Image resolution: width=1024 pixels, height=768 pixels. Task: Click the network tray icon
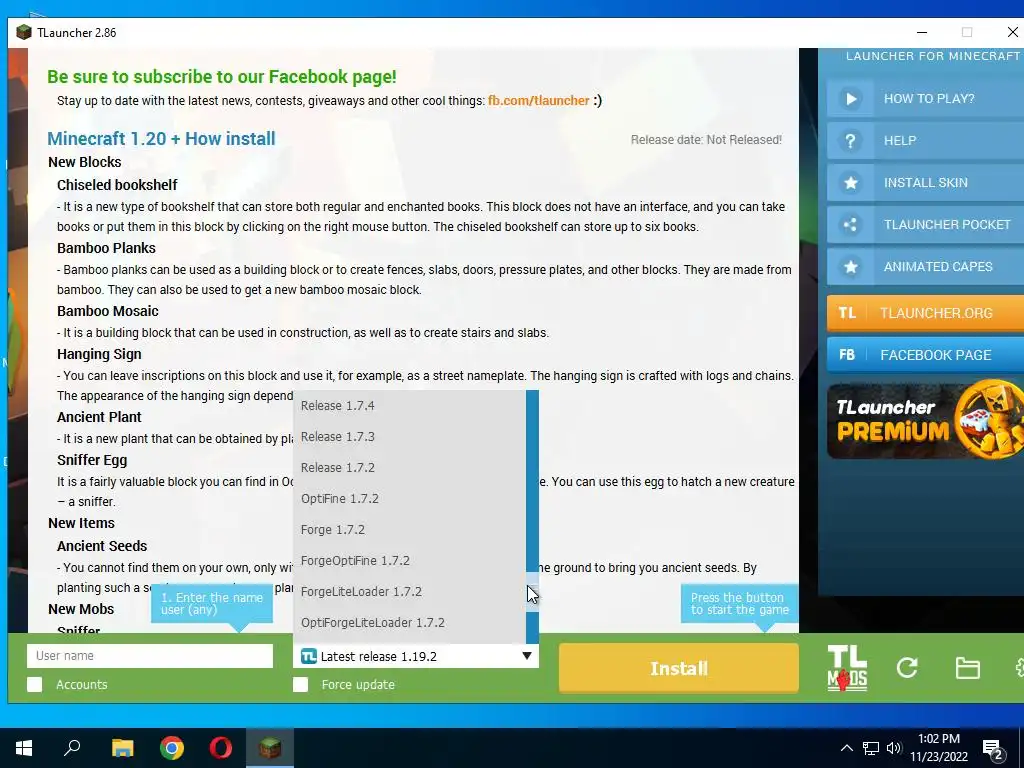tap(871, 748)
